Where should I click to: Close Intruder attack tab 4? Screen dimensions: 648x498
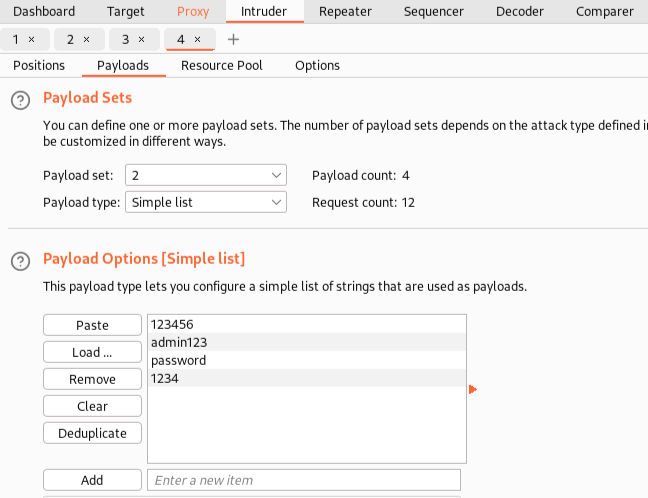[198, 40]
